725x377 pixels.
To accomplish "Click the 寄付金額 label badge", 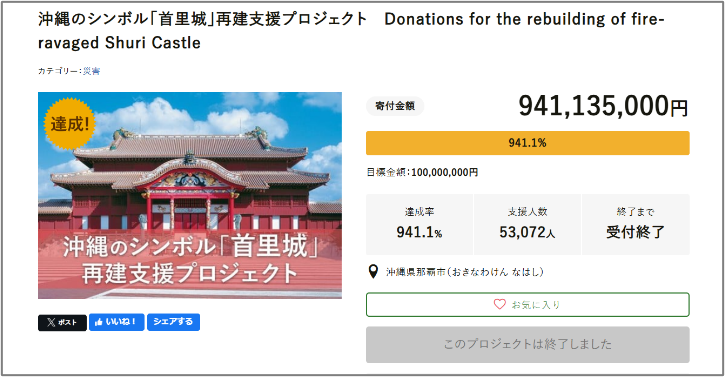I will [x=395, y=106].
